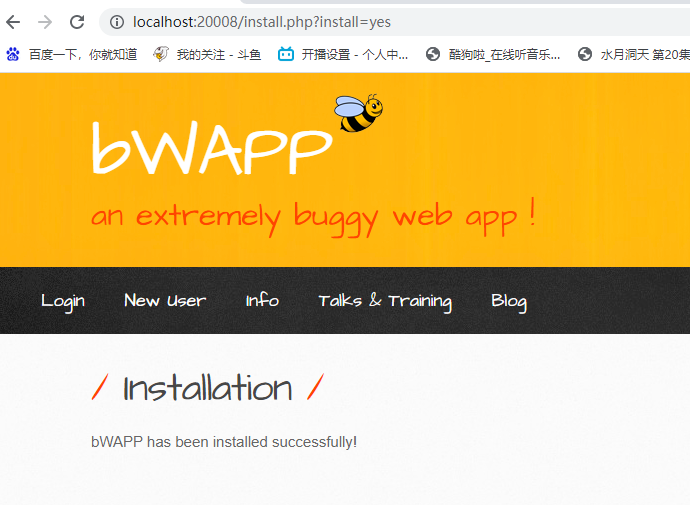Open bookmark 百度一下，你就知道
The height and width of the screenshot is (505, 690).
pos(83,55)
